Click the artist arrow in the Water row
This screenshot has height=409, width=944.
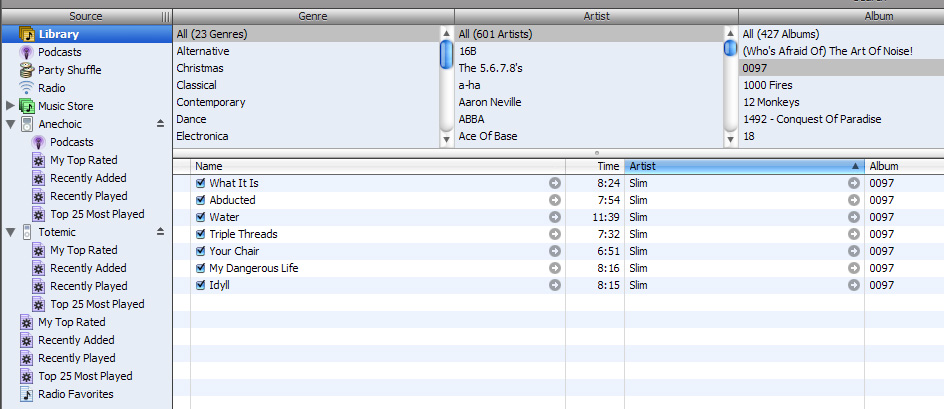pos(854,217)
